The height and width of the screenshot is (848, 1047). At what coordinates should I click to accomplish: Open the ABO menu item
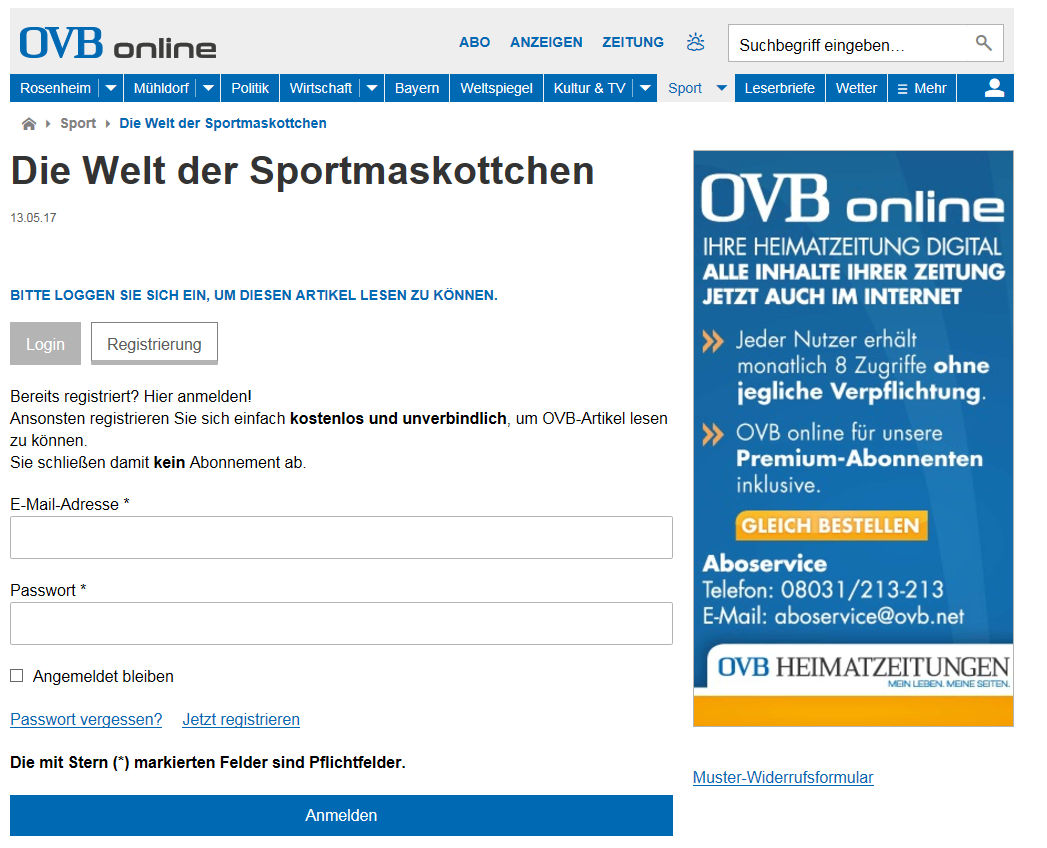click(474, 42)
